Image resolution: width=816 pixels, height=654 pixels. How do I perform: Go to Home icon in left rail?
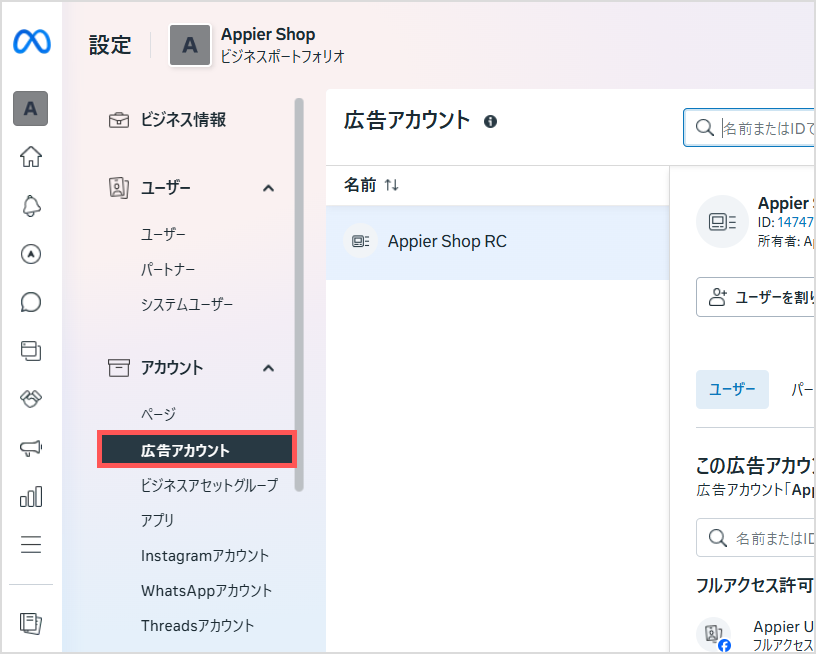pyautogui.click(x=31, y=157)
